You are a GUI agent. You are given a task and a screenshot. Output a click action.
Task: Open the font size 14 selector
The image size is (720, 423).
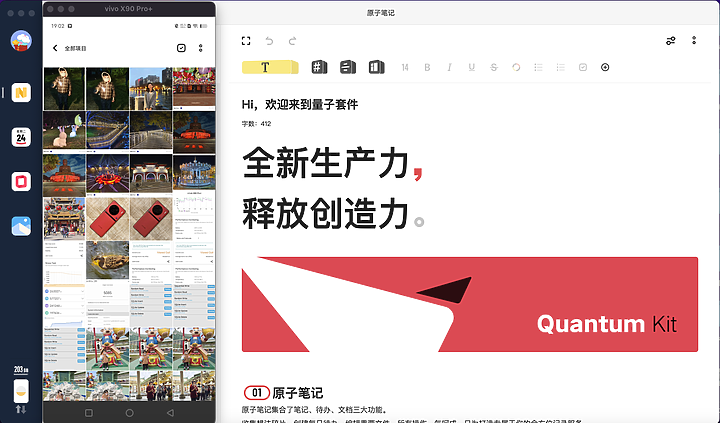pyautogui.click(x=405, y=68)
